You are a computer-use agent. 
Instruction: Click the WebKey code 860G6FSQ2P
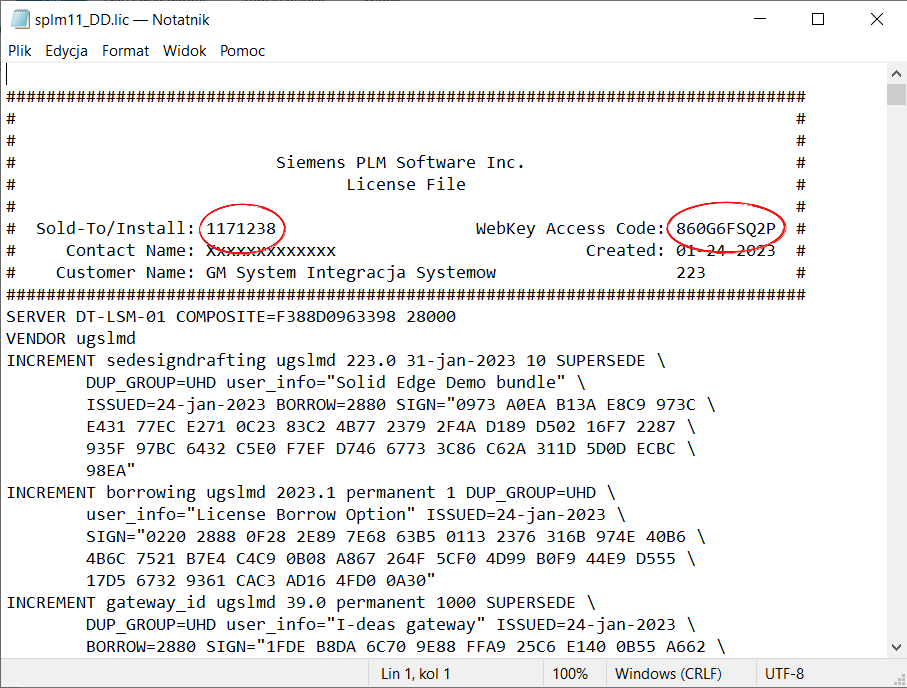coord(725,229)
